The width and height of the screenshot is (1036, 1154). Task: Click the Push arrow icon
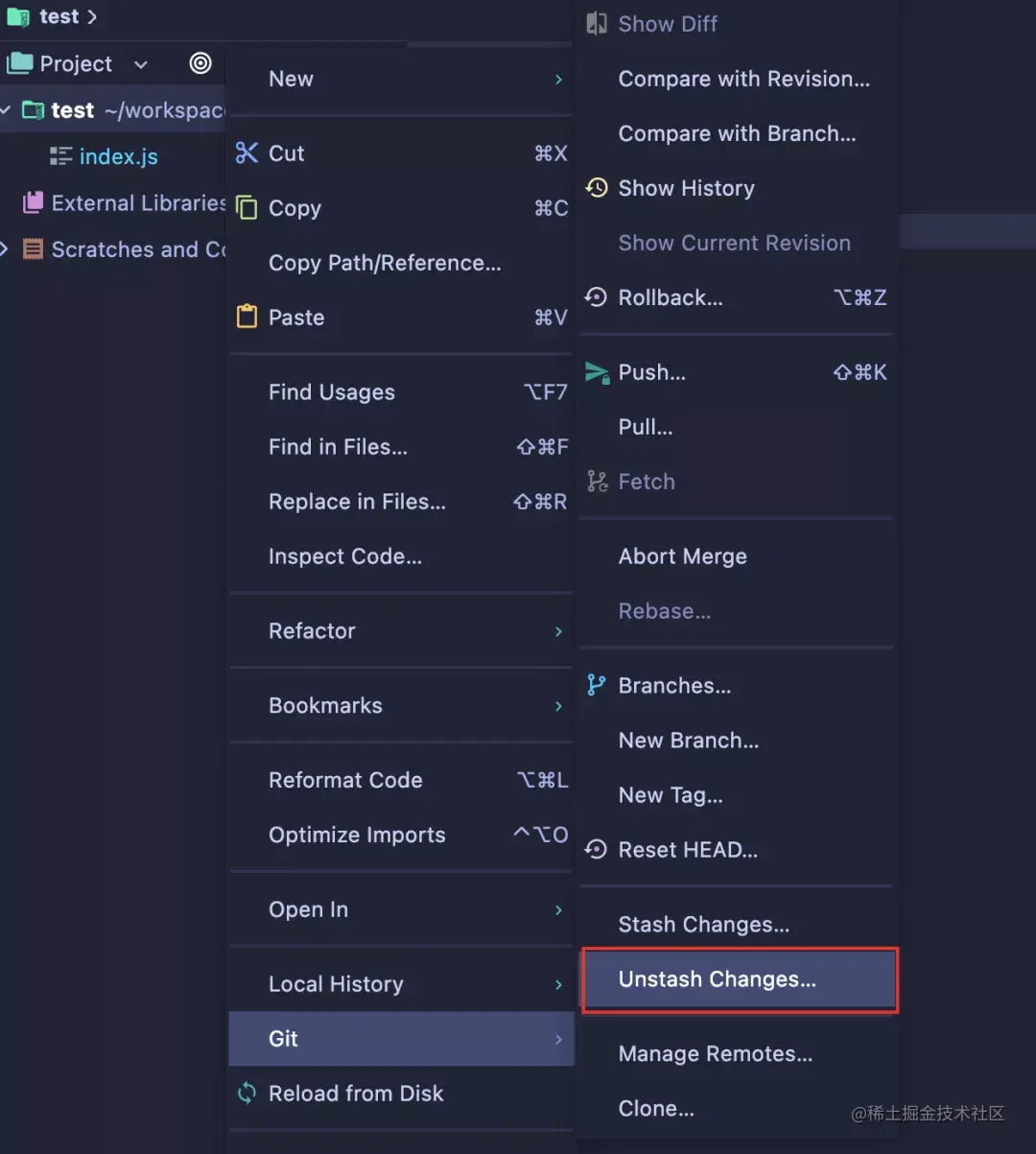coord(597,372)
